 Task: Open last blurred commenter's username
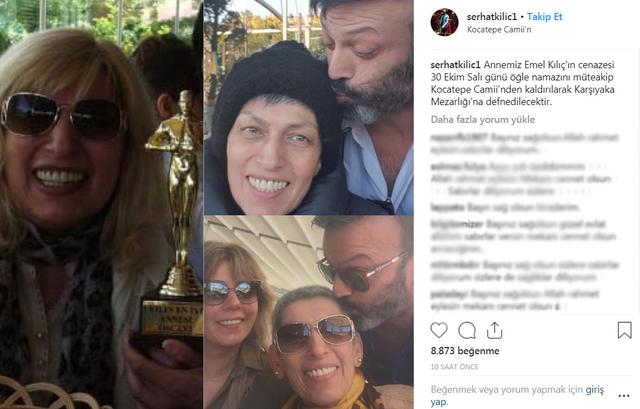point(449,294)
